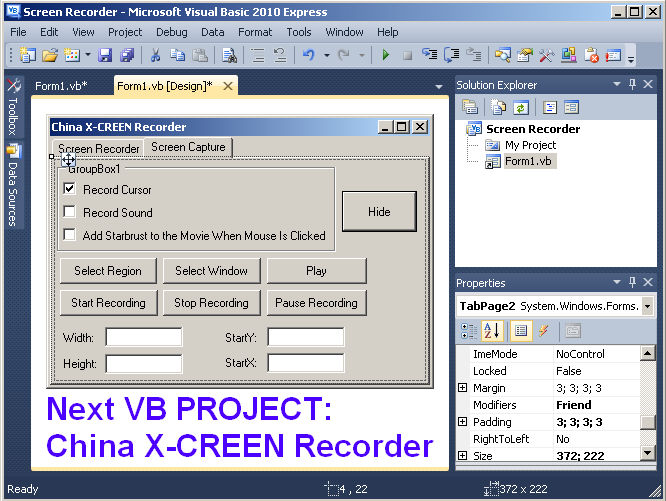Switch to the Form1.vb* code tab

tap(61, 86)
